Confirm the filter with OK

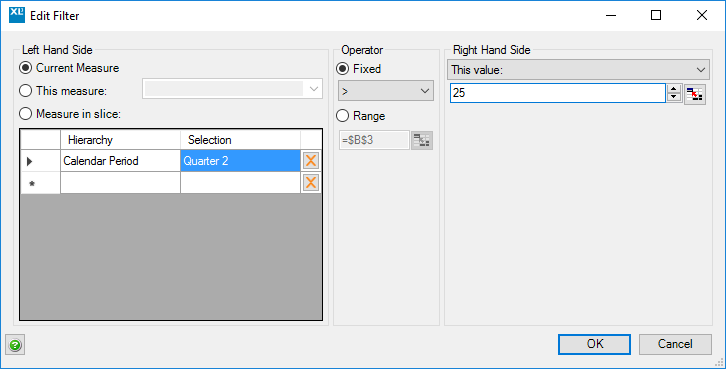coord(595,344)
